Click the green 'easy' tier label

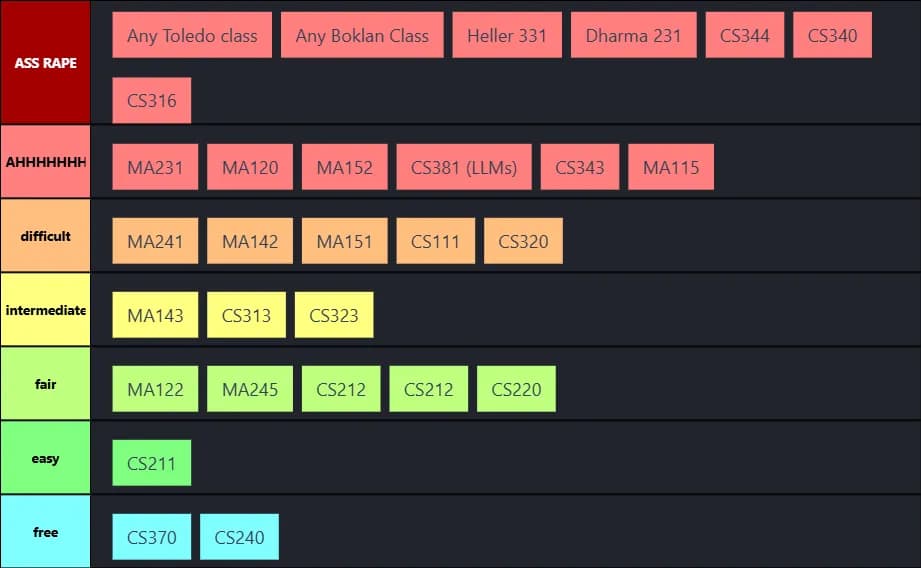click(45, 458)
